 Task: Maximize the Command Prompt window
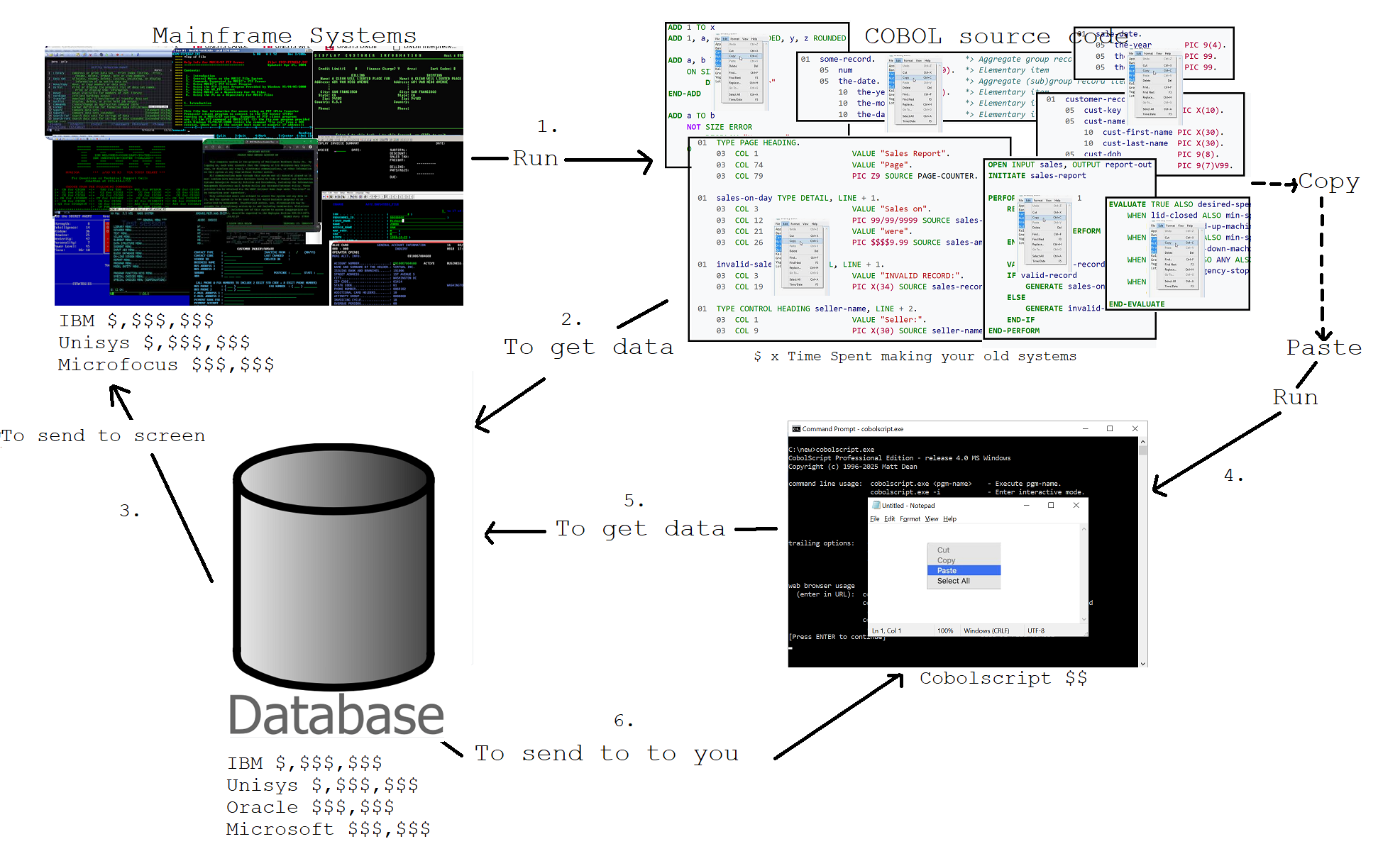(1110, 429)
